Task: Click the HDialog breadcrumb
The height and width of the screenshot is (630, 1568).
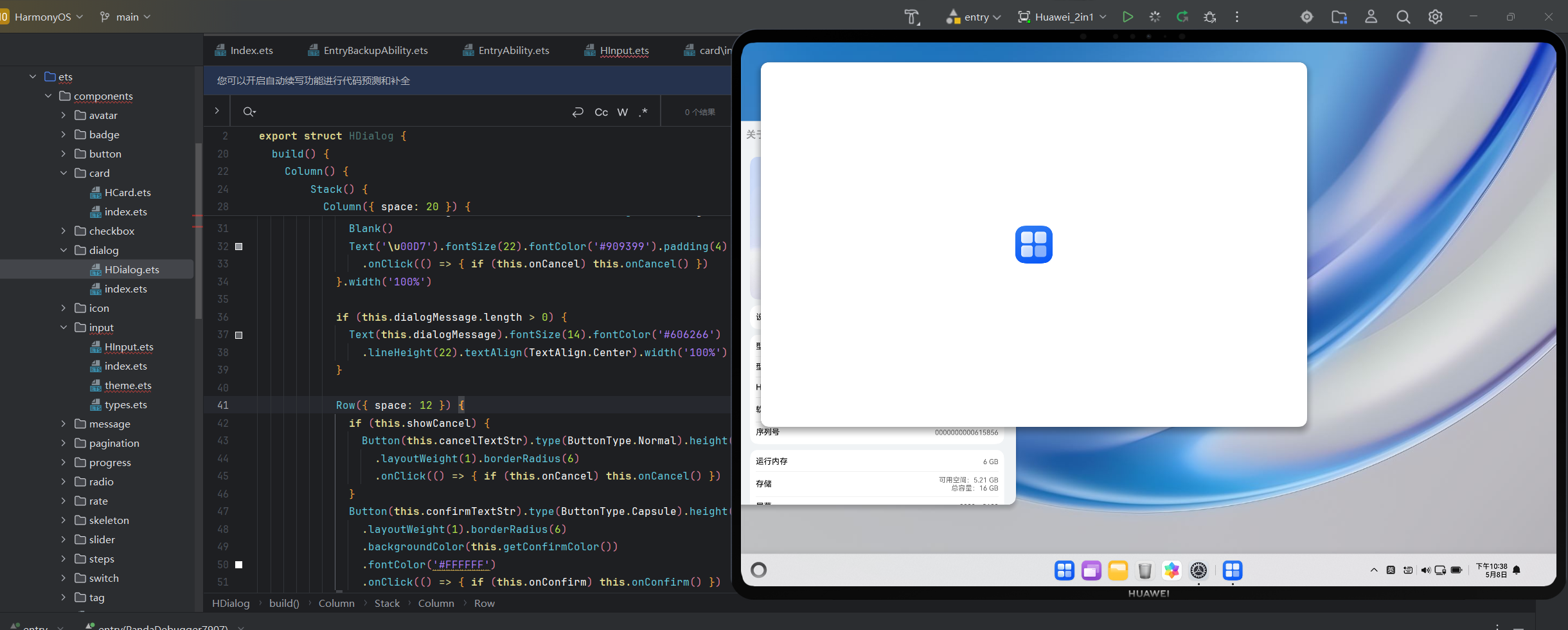Action: click(x=231, y=604)
